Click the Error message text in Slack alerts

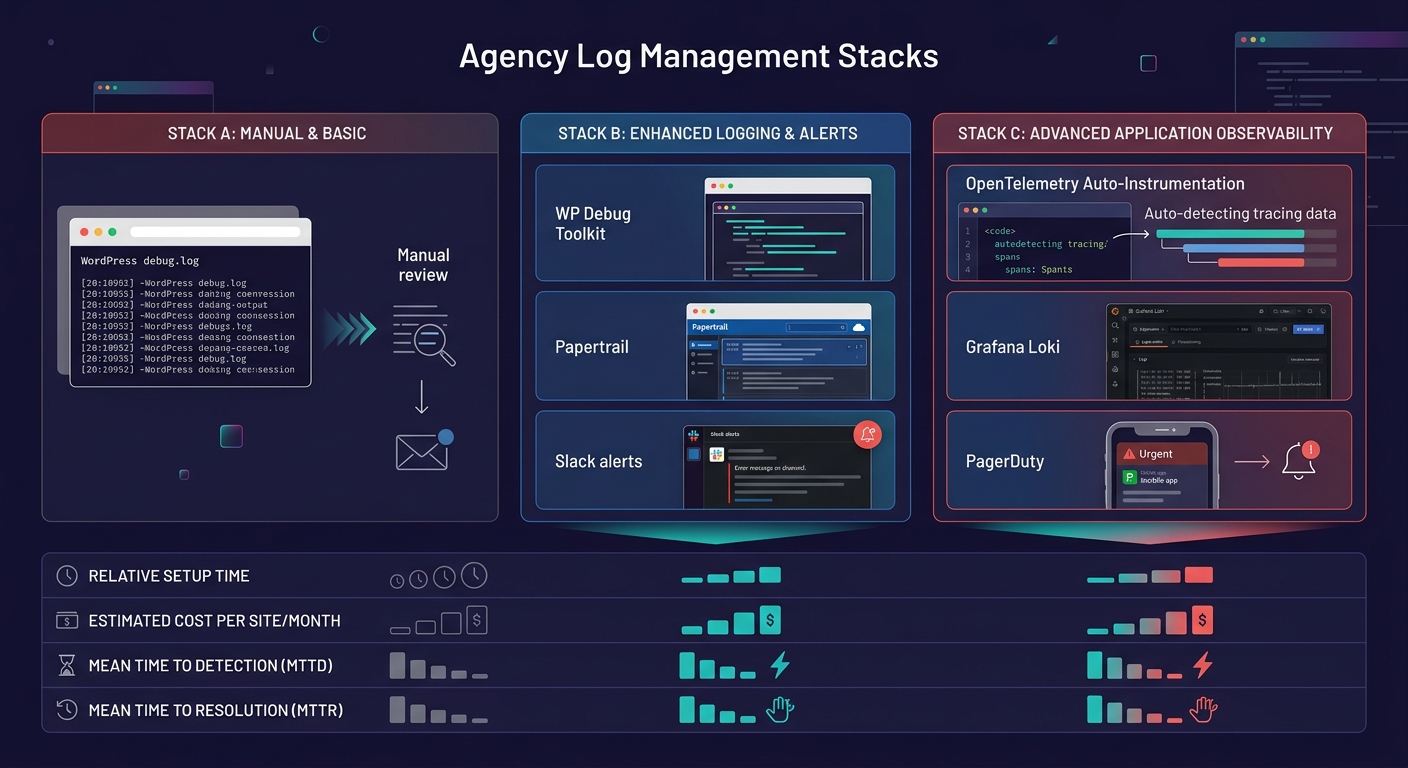770,468
